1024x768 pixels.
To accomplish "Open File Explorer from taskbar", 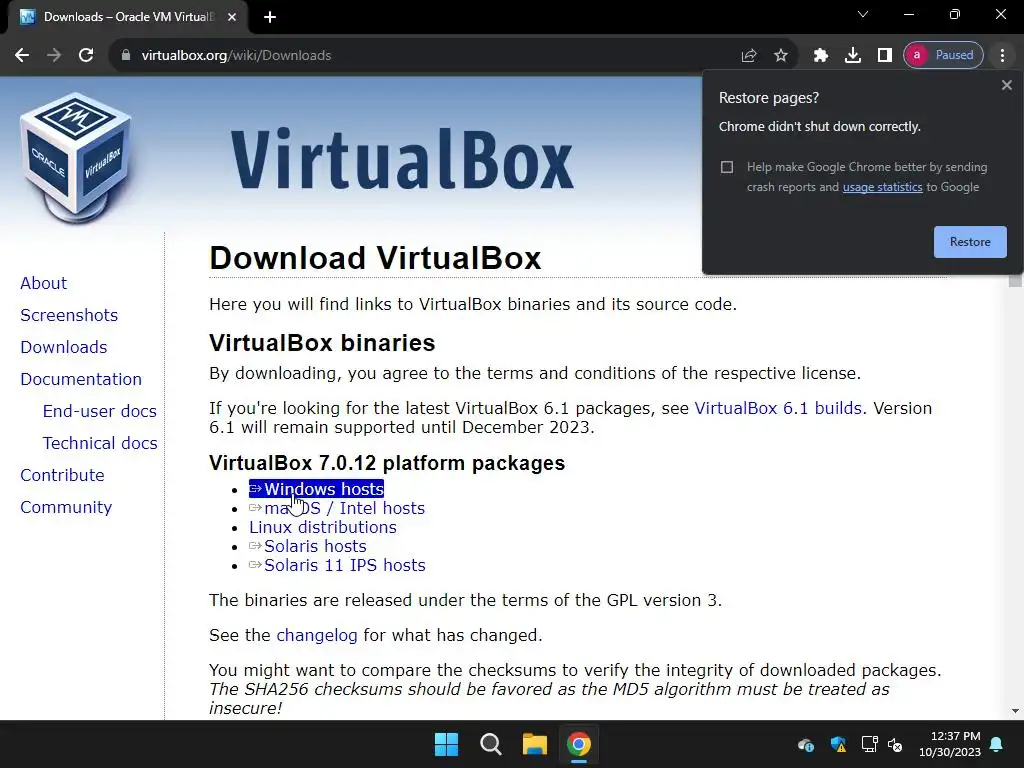I will (x=535, y=744).
